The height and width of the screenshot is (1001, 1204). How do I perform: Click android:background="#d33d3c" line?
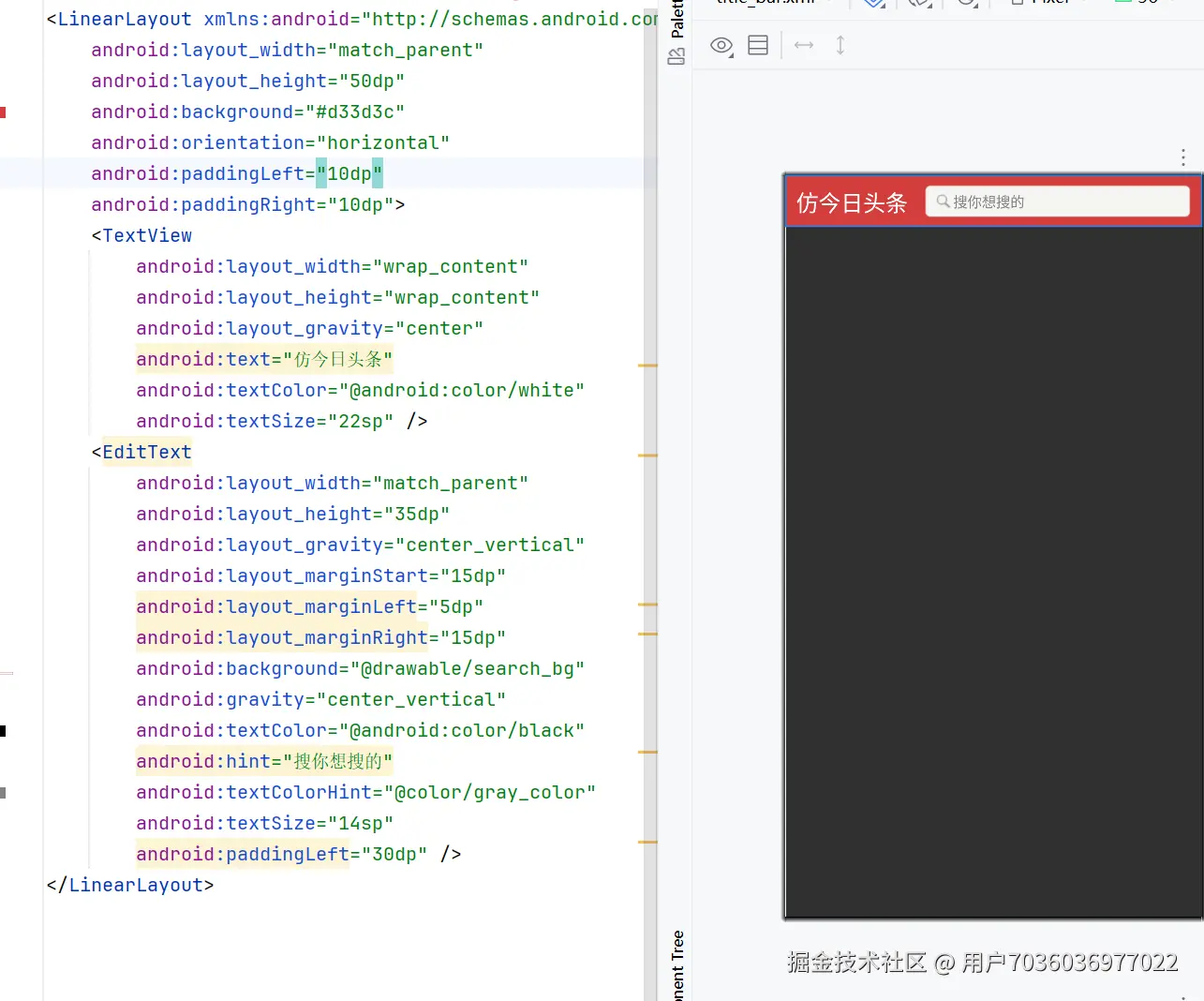[x=247, y=112]
